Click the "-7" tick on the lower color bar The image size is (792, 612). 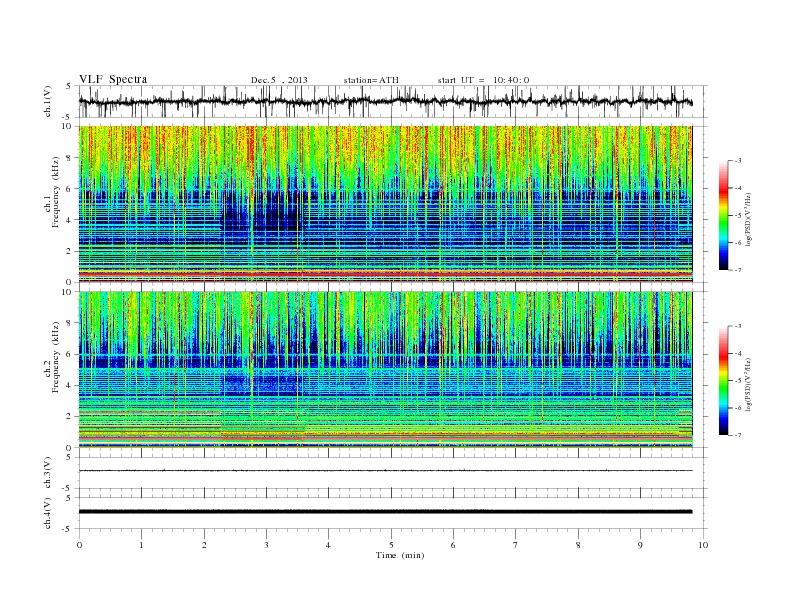tap(738, 435)
